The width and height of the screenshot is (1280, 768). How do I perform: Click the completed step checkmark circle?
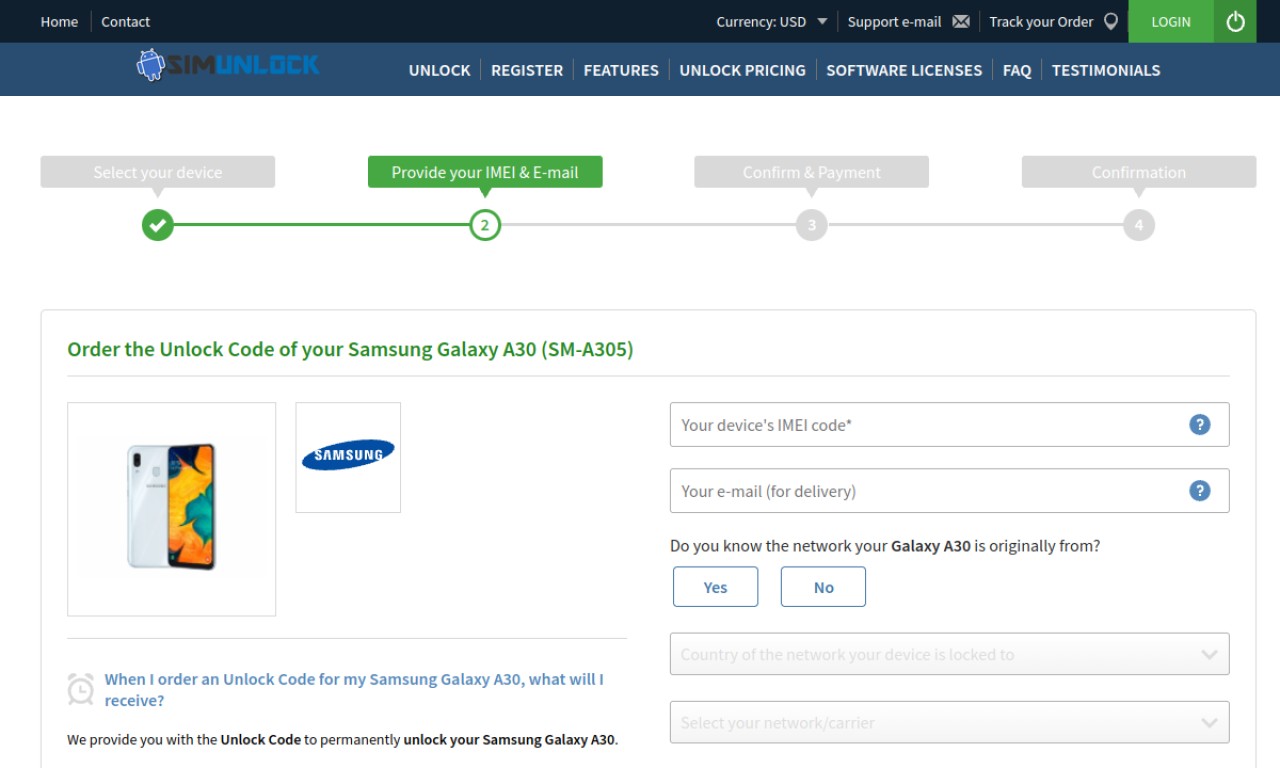click(x=158, y=225)
